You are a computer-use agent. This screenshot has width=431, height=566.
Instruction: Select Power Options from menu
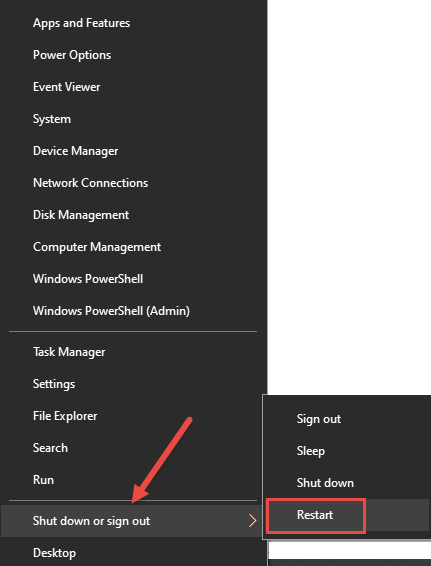(134, 55)
